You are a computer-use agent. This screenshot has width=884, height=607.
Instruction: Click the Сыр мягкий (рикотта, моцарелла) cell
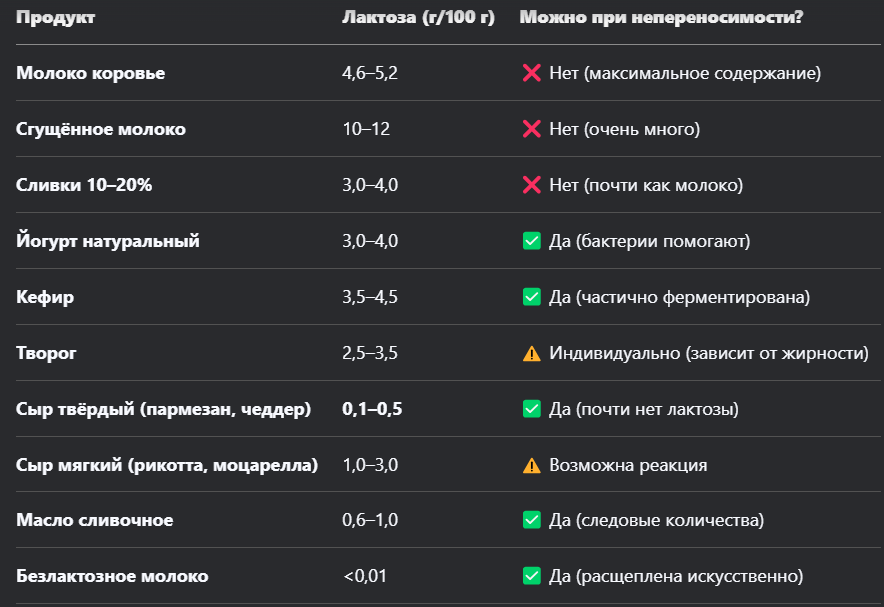(167, 465)
